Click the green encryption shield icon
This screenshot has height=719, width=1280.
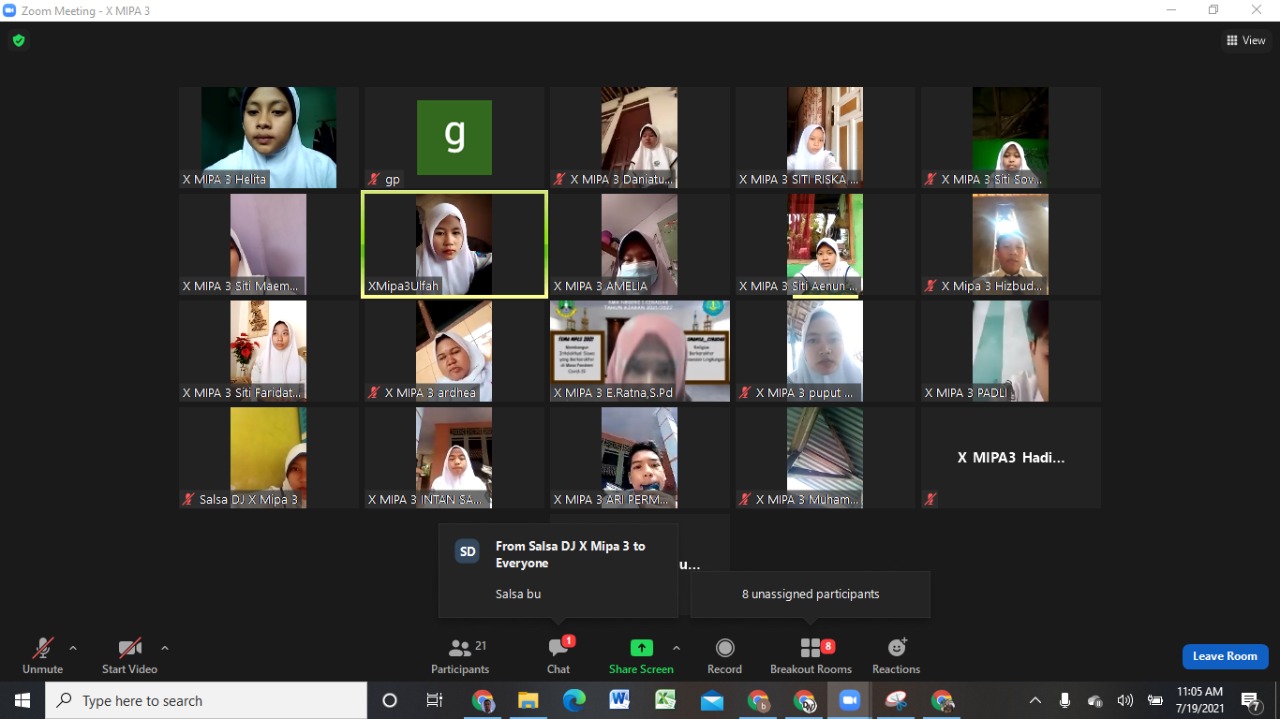tap(18, 41)
